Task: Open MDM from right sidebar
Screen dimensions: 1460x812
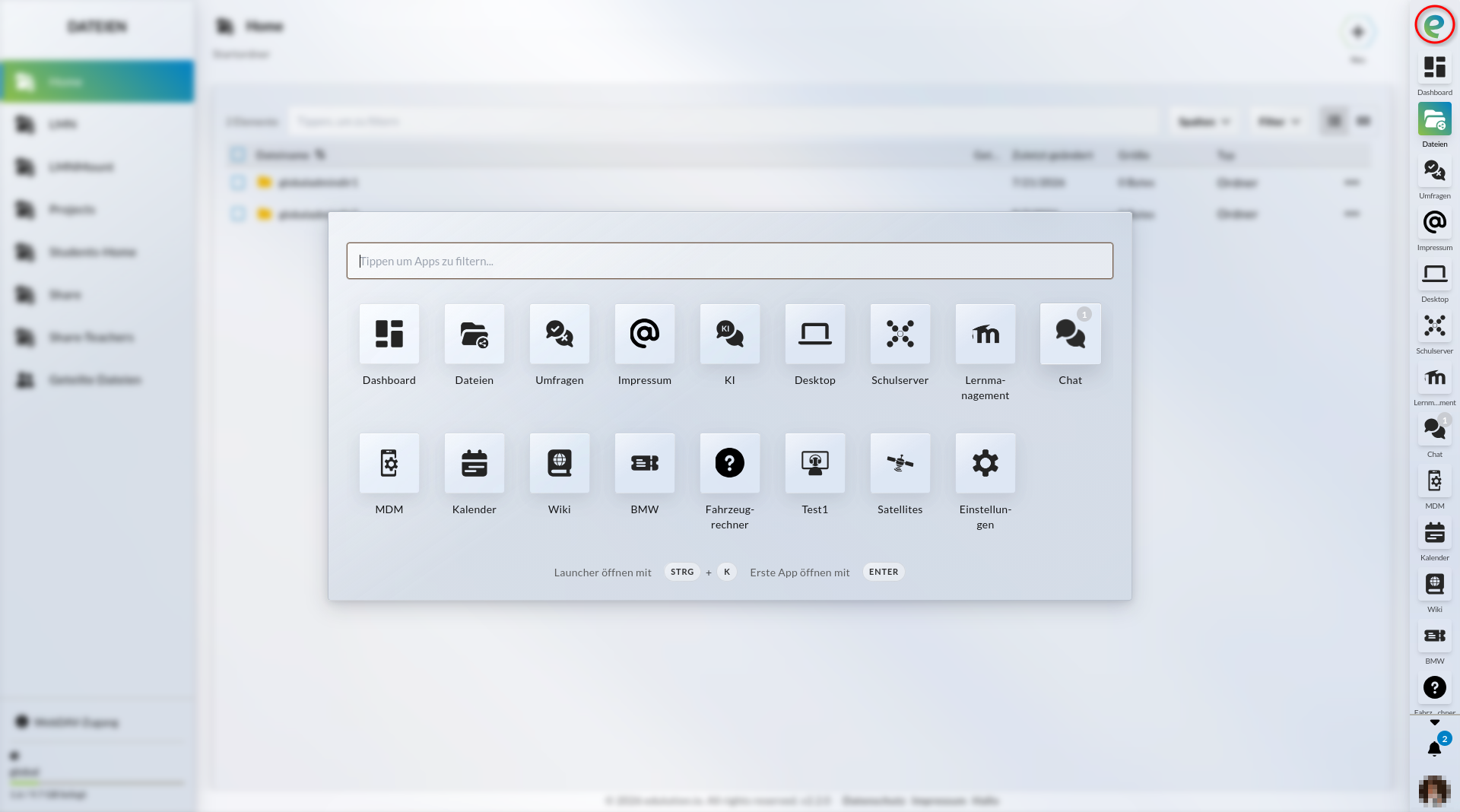Action: pyautogui.click(x=1434, y=481)
